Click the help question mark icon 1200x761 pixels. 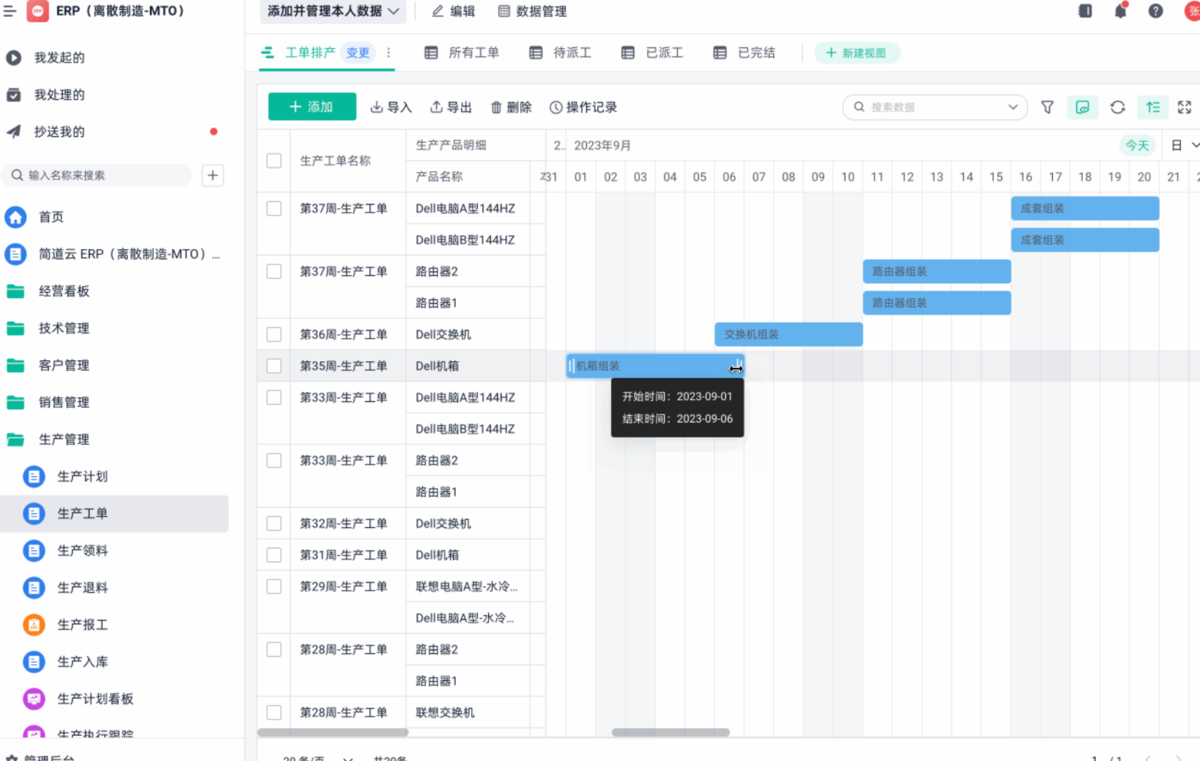pos(1153,11)
